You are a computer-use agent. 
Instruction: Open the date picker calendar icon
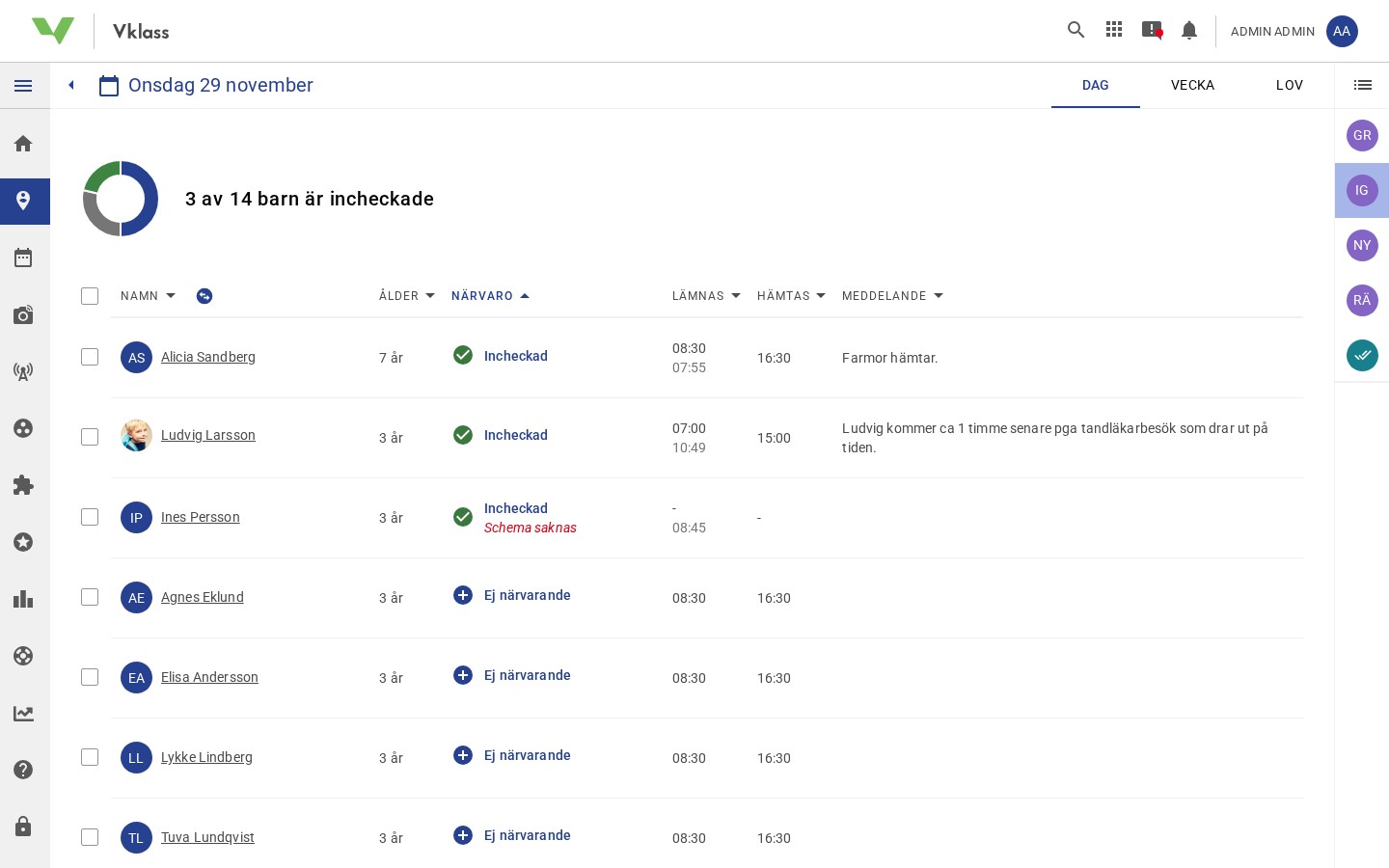pos(109,86)
